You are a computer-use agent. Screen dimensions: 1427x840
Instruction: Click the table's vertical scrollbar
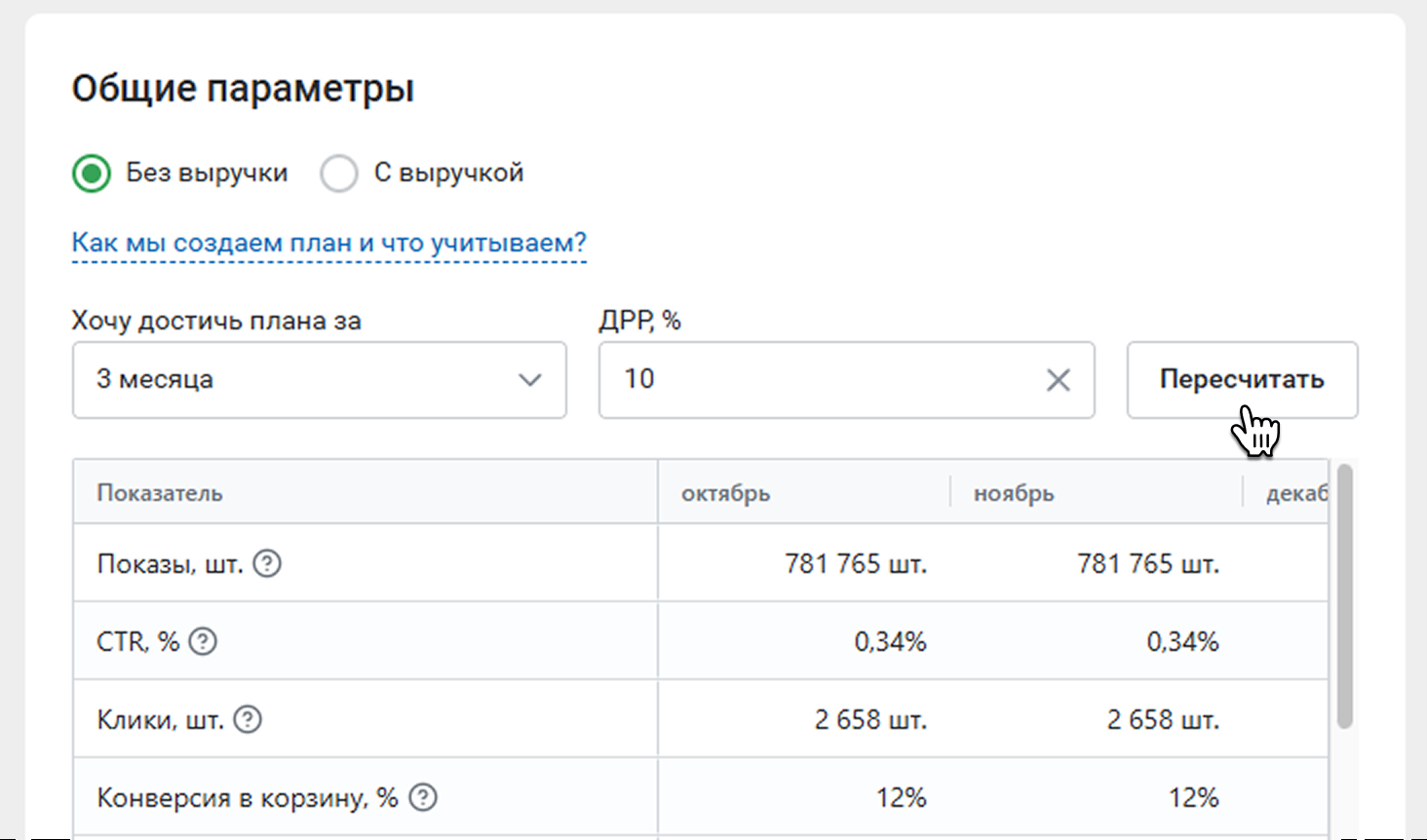1344,594
